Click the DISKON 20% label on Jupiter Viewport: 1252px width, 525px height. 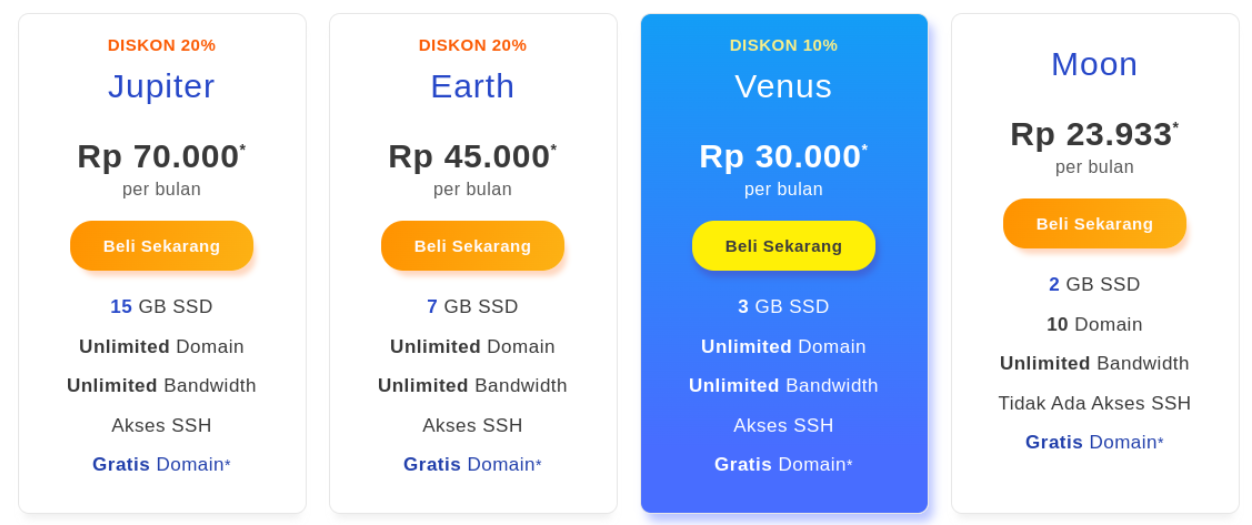click(x=161, y=45)
